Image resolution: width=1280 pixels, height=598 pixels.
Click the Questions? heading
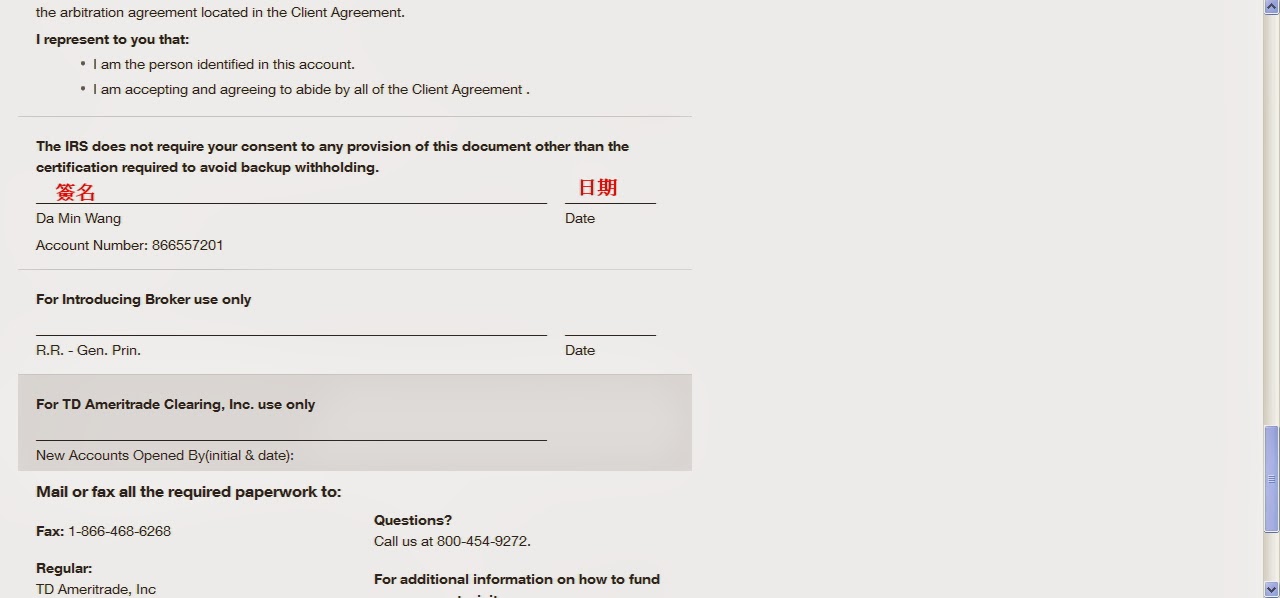(413, 520)
